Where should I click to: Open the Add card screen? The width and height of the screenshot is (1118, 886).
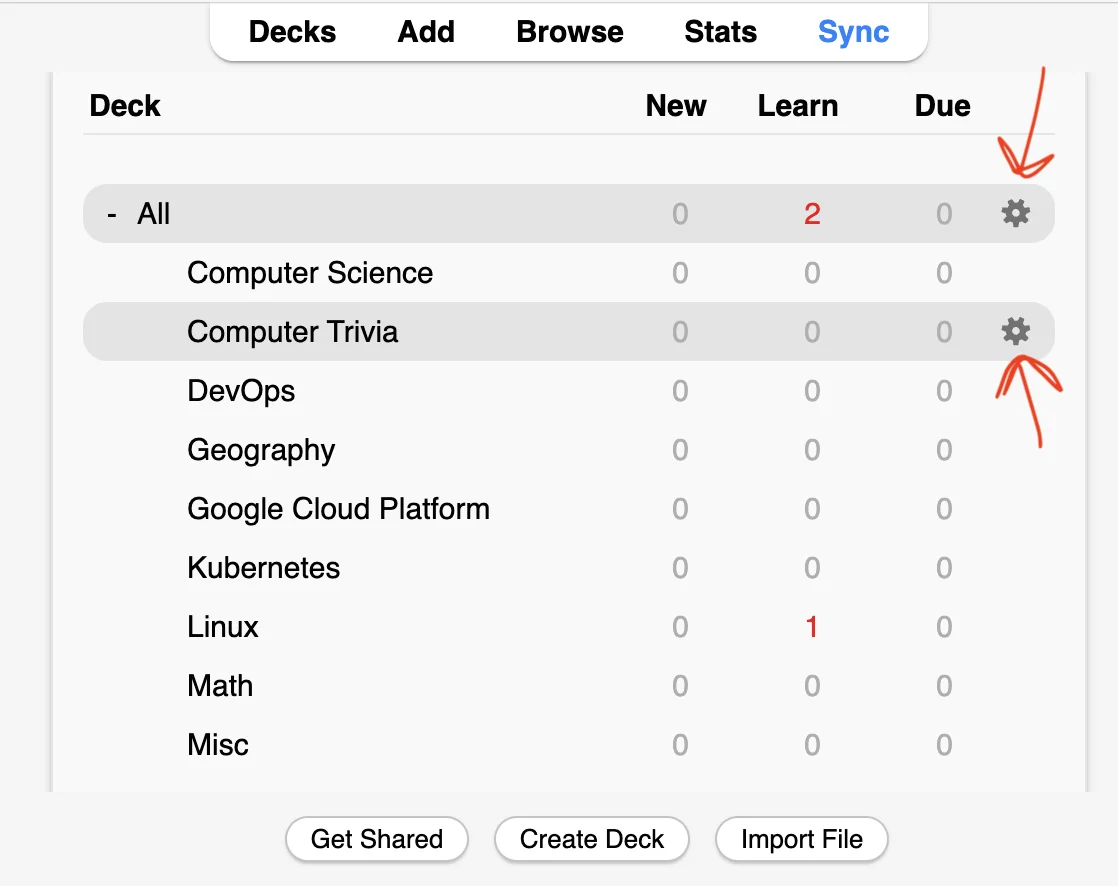tap(426, 32)
